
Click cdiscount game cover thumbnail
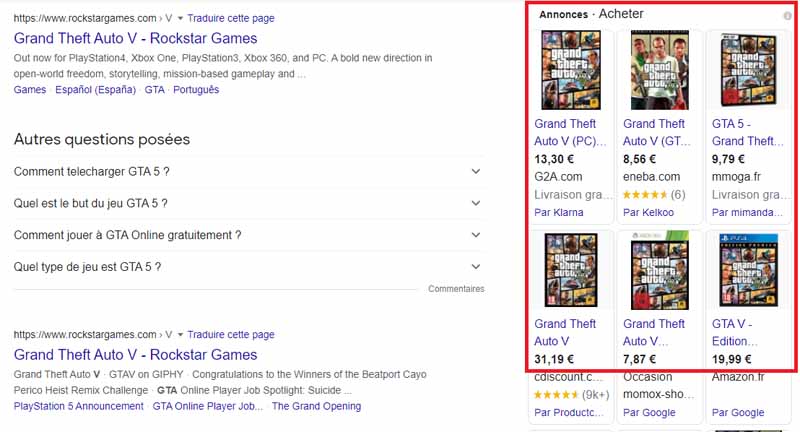point(571,270)
